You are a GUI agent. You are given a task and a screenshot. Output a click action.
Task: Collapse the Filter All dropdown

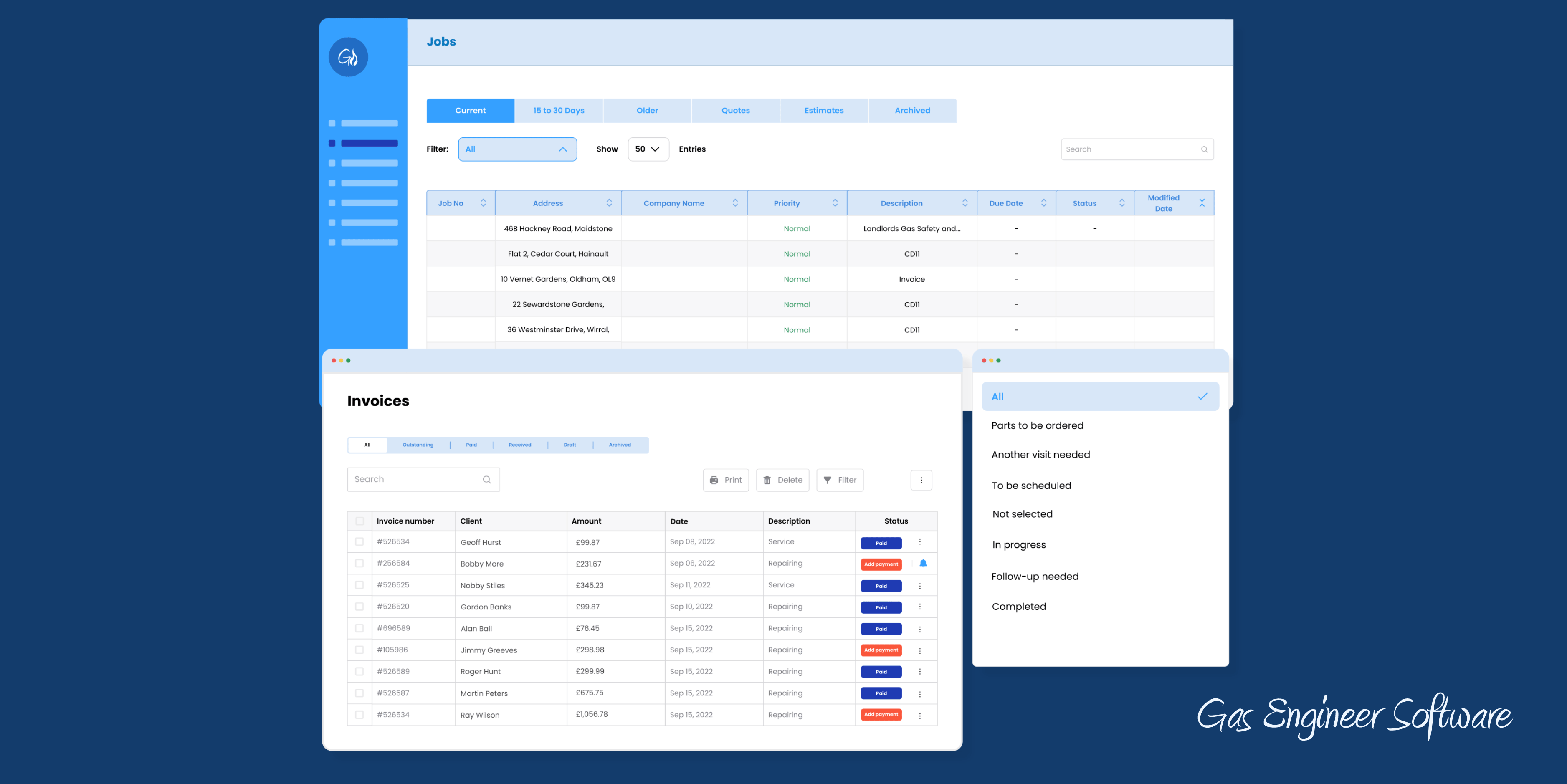(x=563, y=149)
